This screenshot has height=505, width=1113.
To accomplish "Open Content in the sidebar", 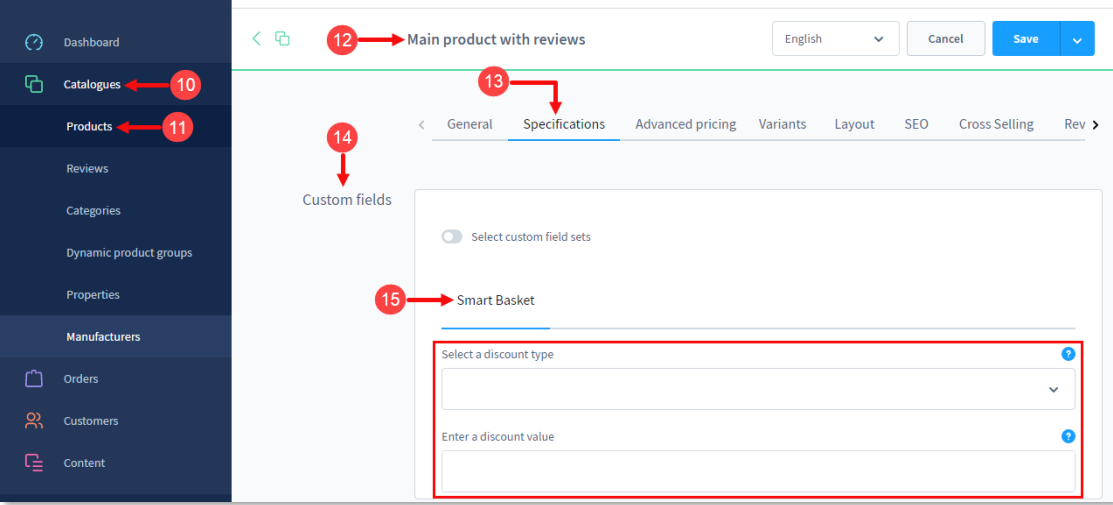I will point(84,462).
